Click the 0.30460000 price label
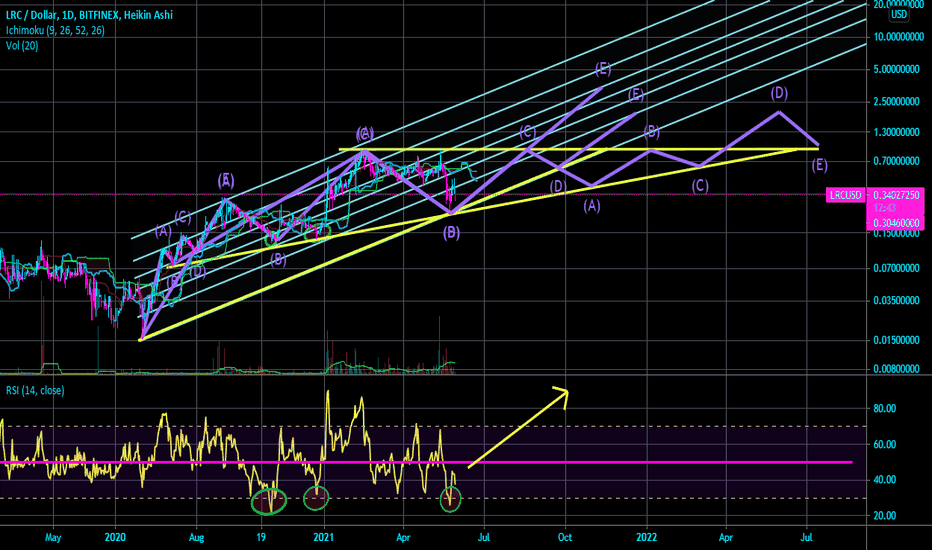 point(896,223)
